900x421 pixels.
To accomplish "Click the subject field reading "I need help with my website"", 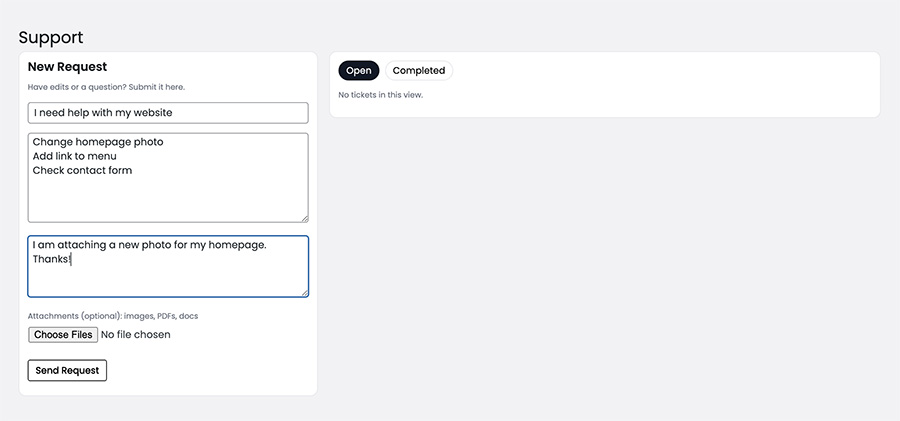I will pos(168,113).
